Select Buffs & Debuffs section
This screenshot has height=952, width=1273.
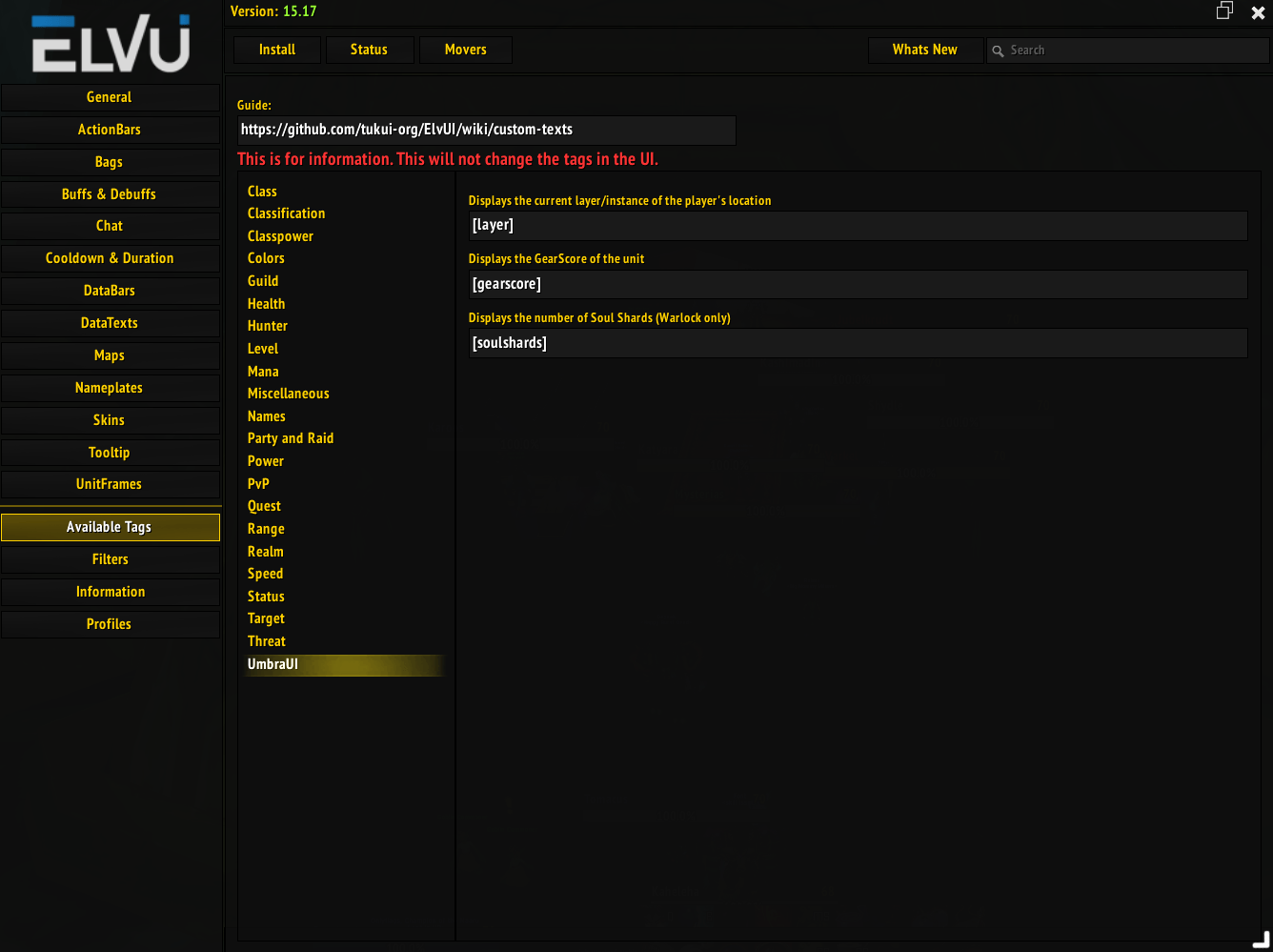point(110,194)
